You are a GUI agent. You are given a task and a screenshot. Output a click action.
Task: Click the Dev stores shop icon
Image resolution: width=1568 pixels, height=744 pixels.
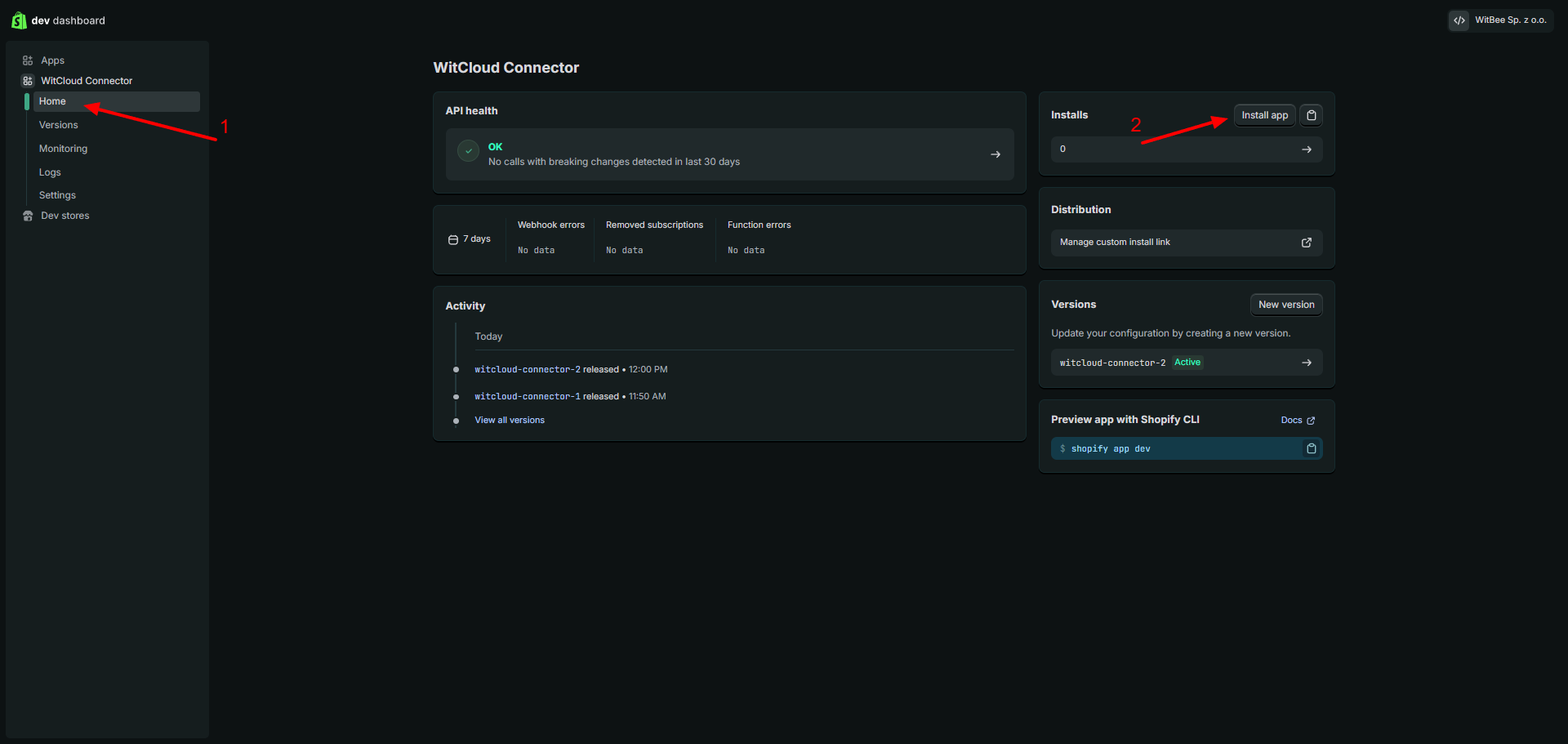(x=28, y=216)
